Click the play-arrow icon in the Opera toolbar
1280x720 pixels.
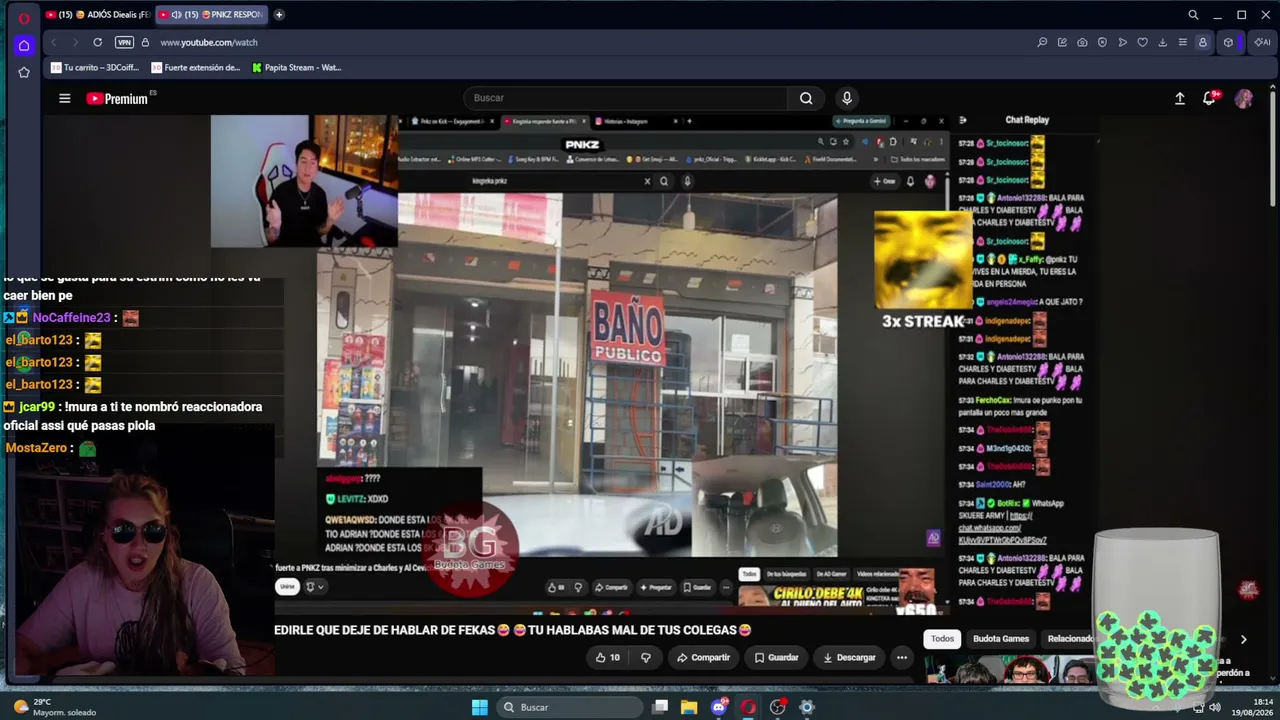click(1122, 42)
